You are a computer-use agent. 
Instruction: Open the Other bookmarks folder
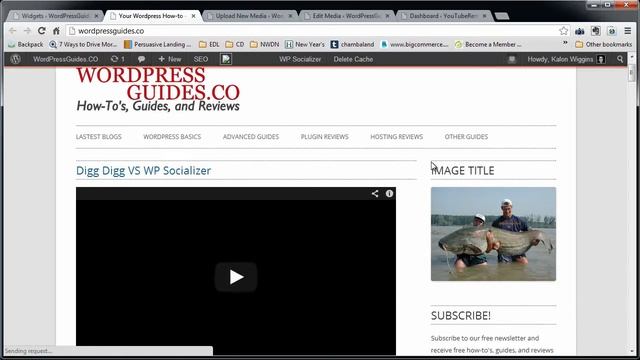[603, 44]
